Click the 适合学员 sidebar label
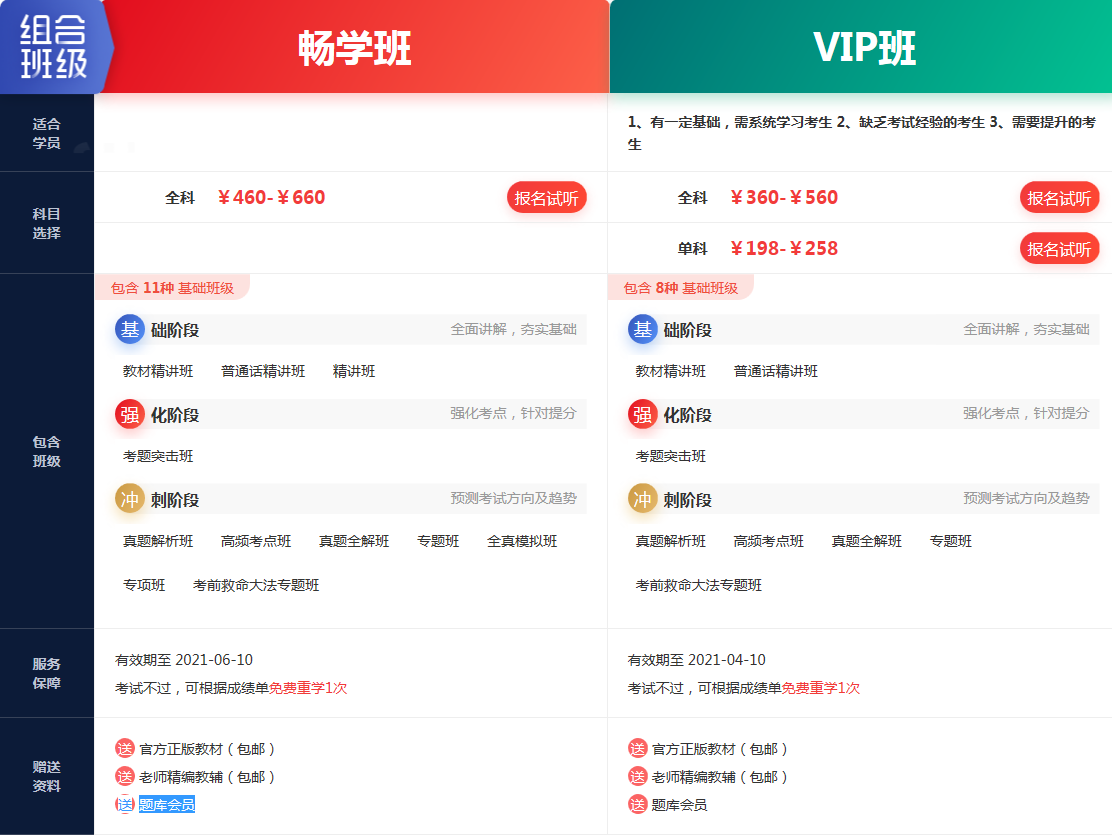This screenshot has height=835, width=1112. (x=46, y=133)
